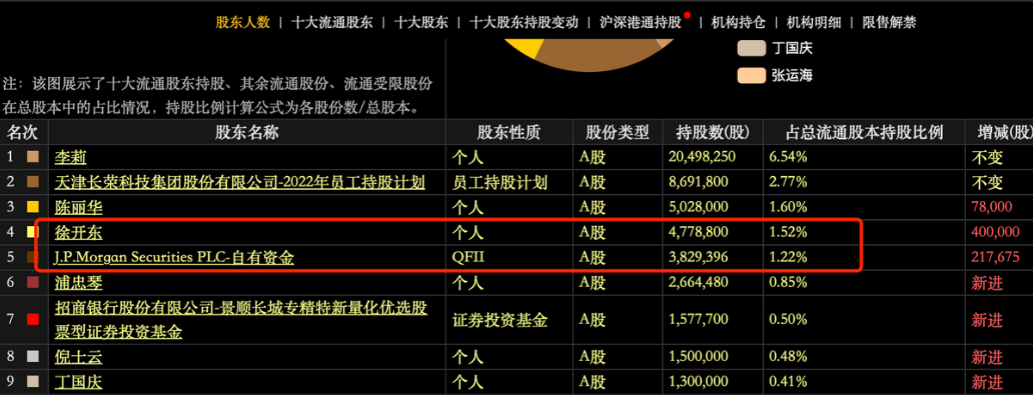Open shareholder link 倪士云
The width and height of the screenshot is (1033, 395).
point(78,357)
